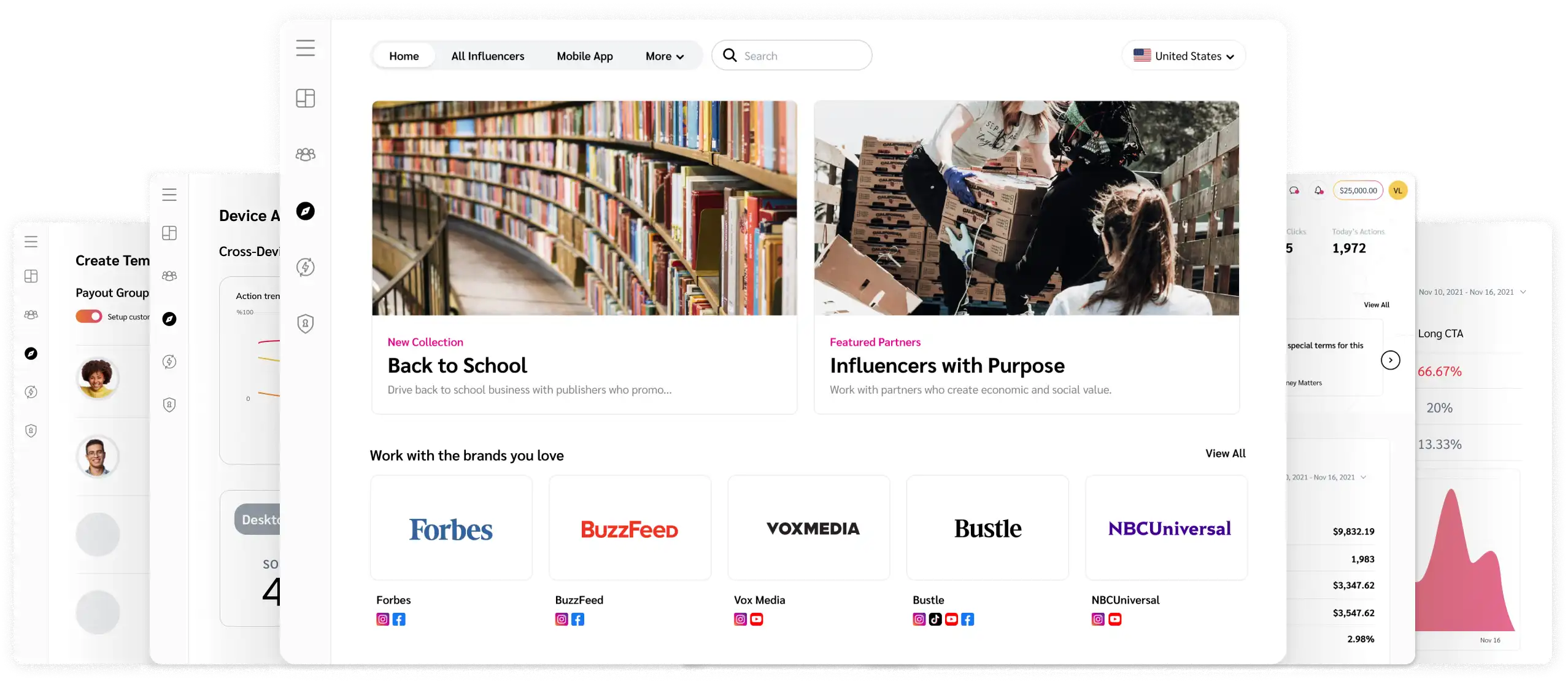This screenshot has height=684, width=1568.
Task: Click NBCUniversal's YouTube icon
Action: (x=1114, y=619)
